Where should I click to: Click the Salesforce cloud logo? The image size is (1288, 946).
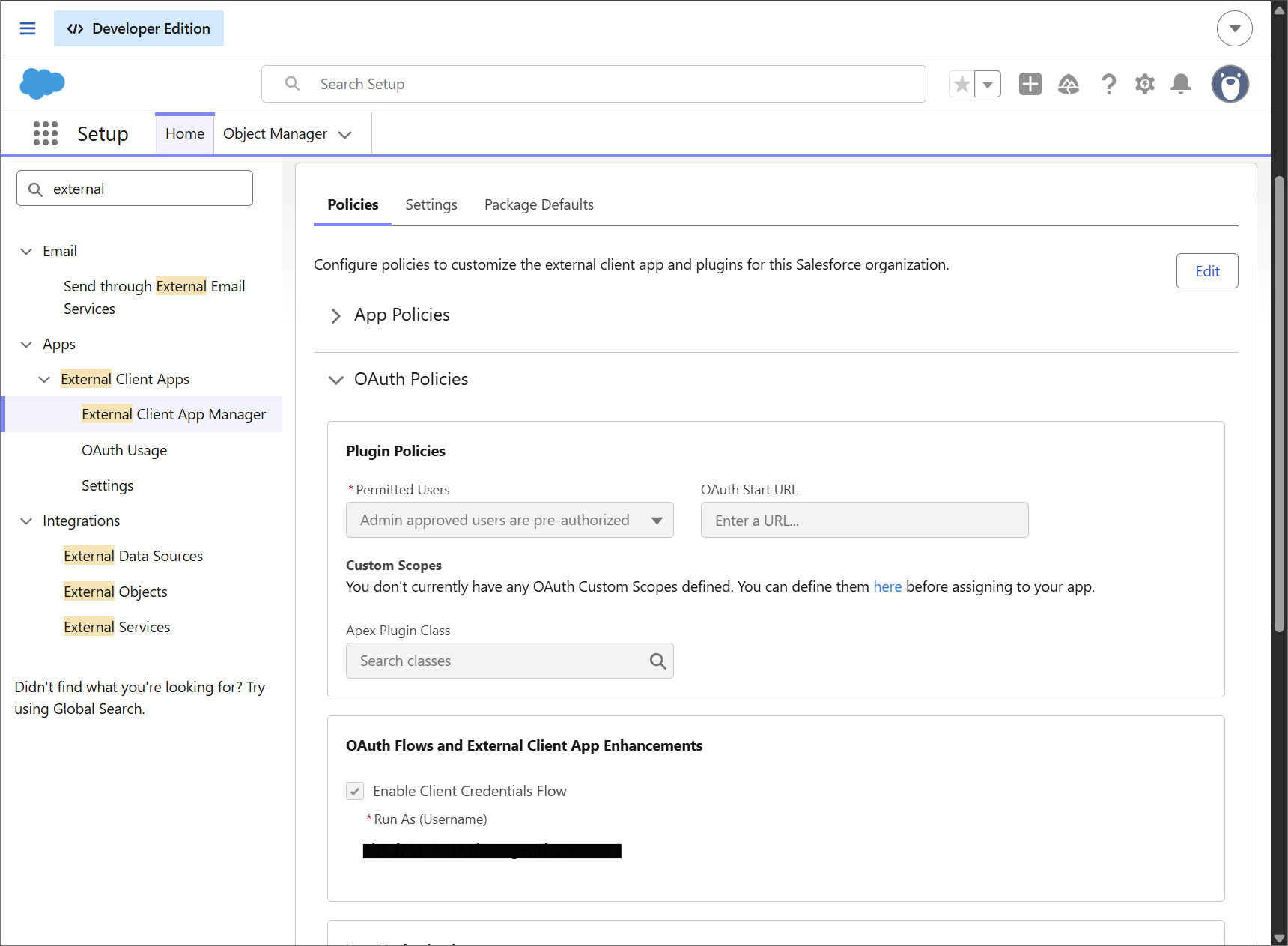42,83
